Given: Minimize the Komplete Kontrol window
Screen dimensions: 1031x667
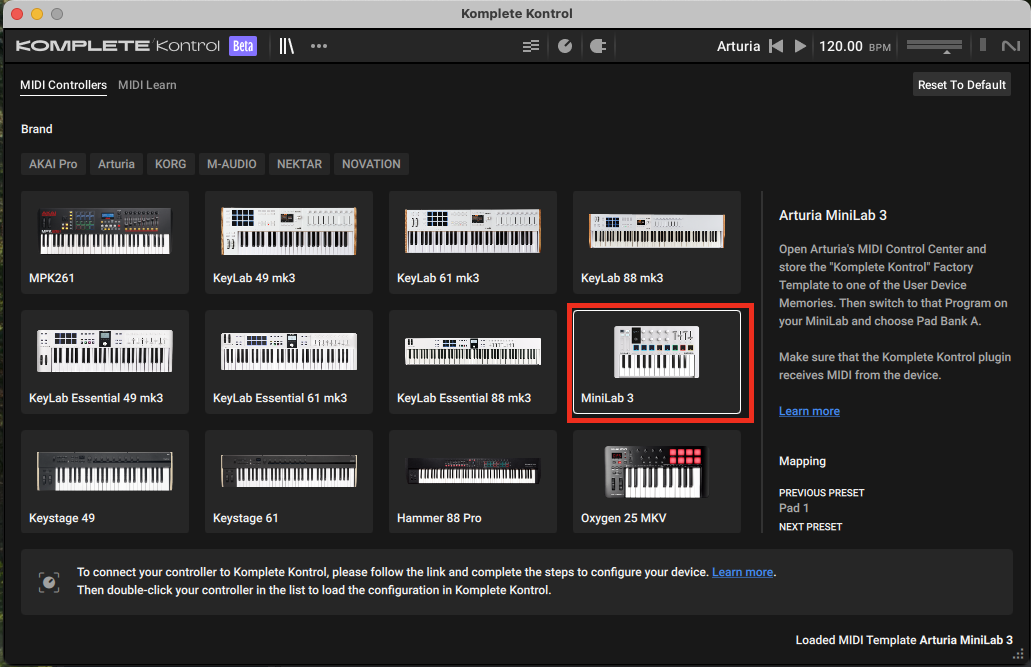Looking at the screenshot, I should click(x=37, y=14).
